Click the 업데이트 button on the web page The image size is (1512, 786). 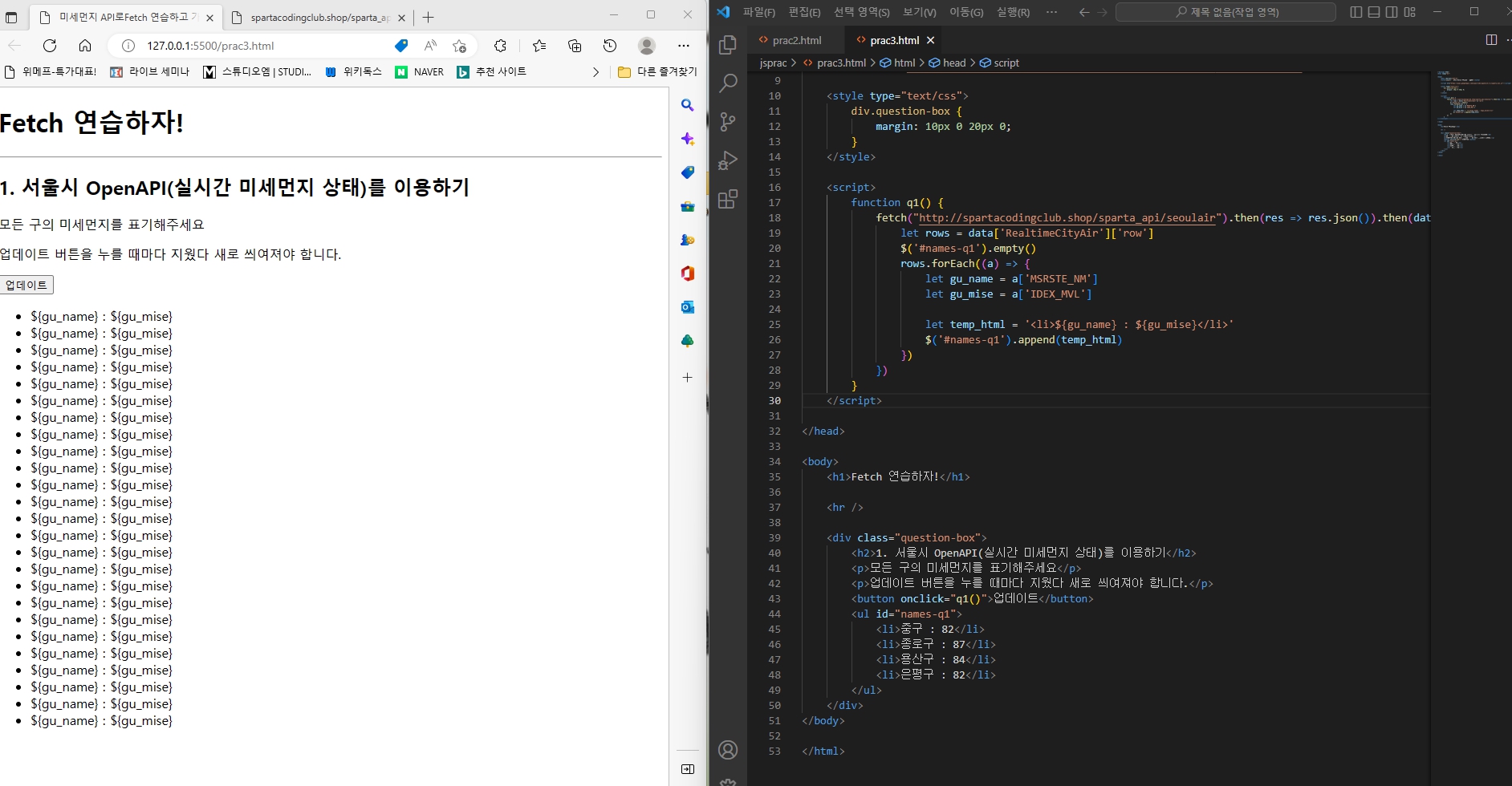(27, 285)
